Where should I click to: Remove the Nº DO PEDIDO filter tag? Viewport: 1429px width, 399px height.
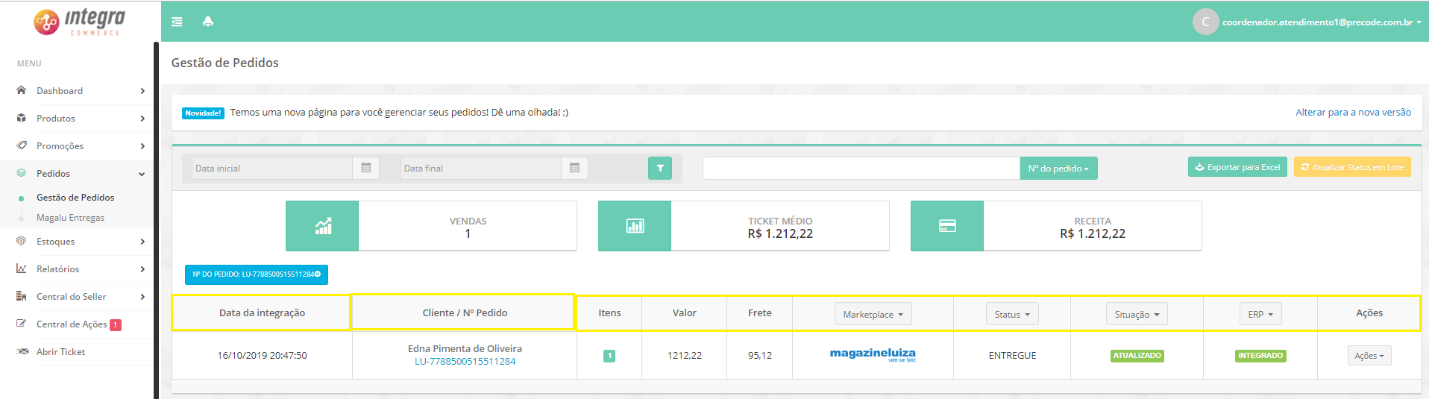[319, 273]
